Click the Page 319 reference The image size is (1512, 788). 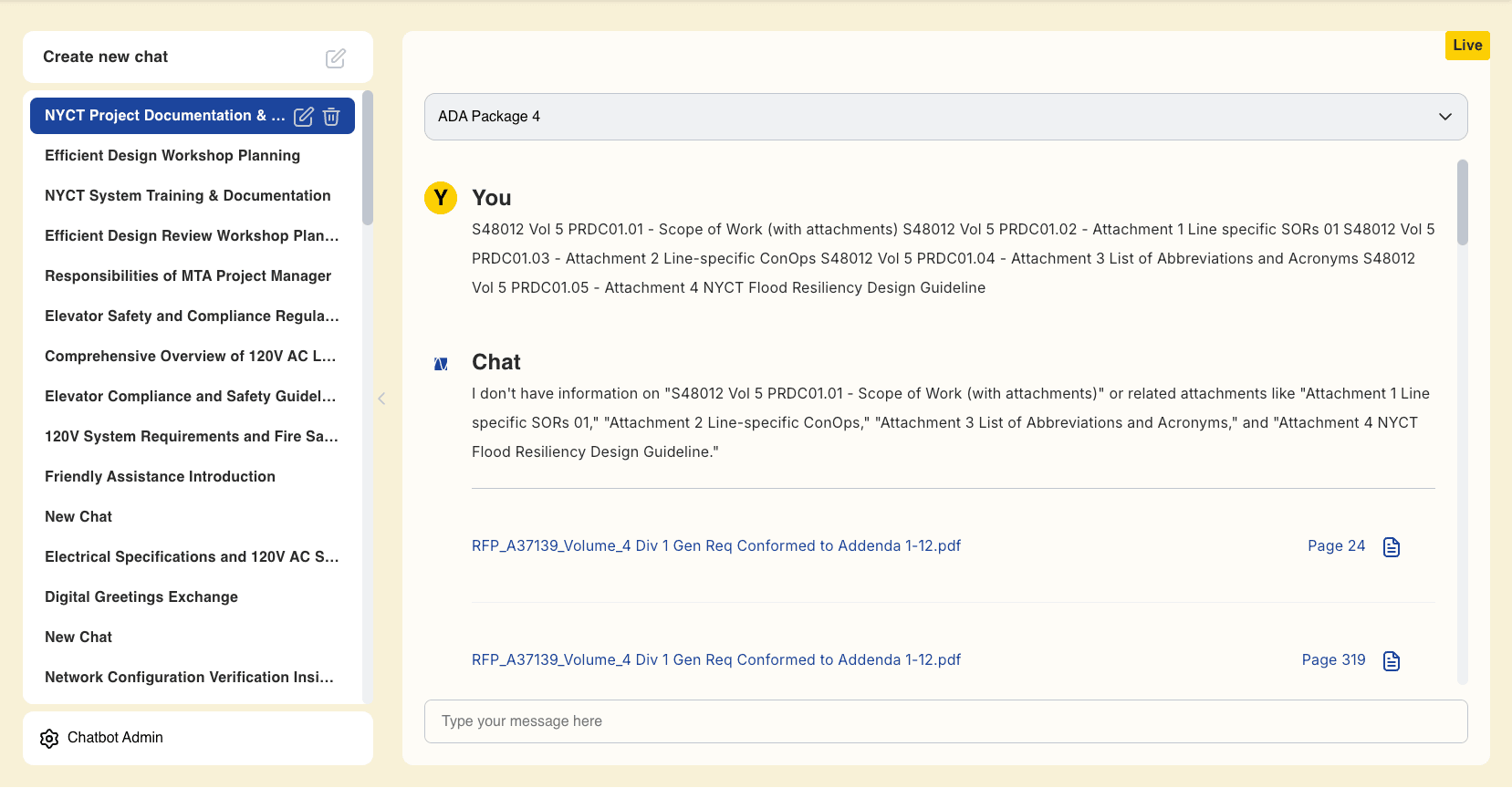pyautogui.click(x=1333, y=660)
